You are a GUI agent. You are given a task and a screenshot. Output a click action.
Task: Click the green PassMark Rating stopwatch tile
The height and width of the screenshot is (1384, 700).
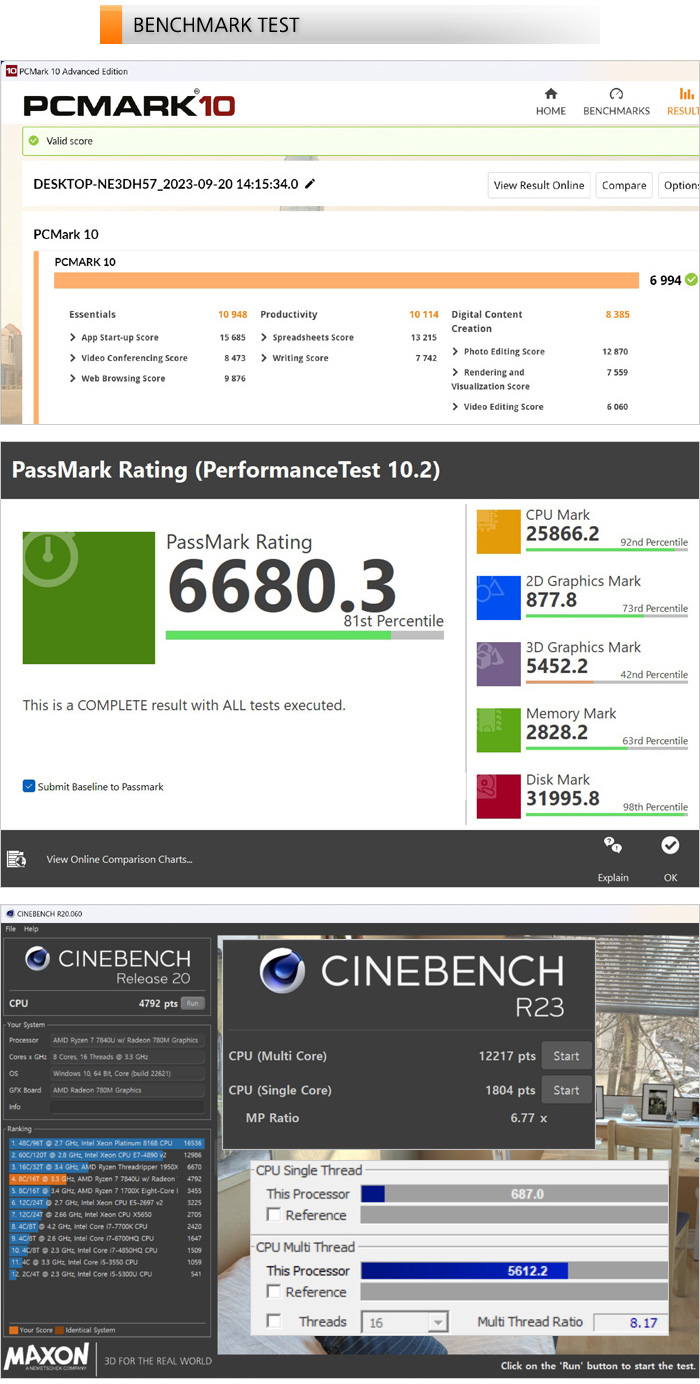coord(89,598)
